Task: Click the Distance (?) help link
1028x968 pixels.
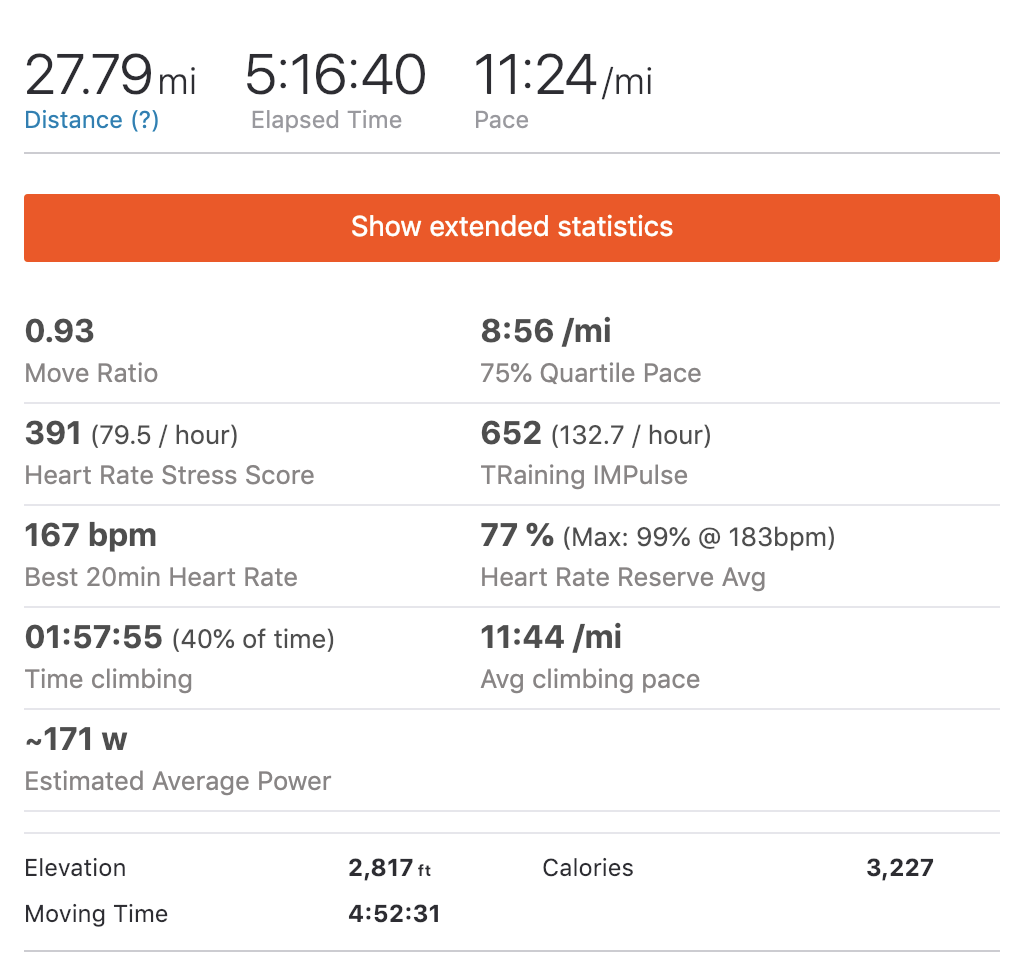Action: [x=91, y=120]
